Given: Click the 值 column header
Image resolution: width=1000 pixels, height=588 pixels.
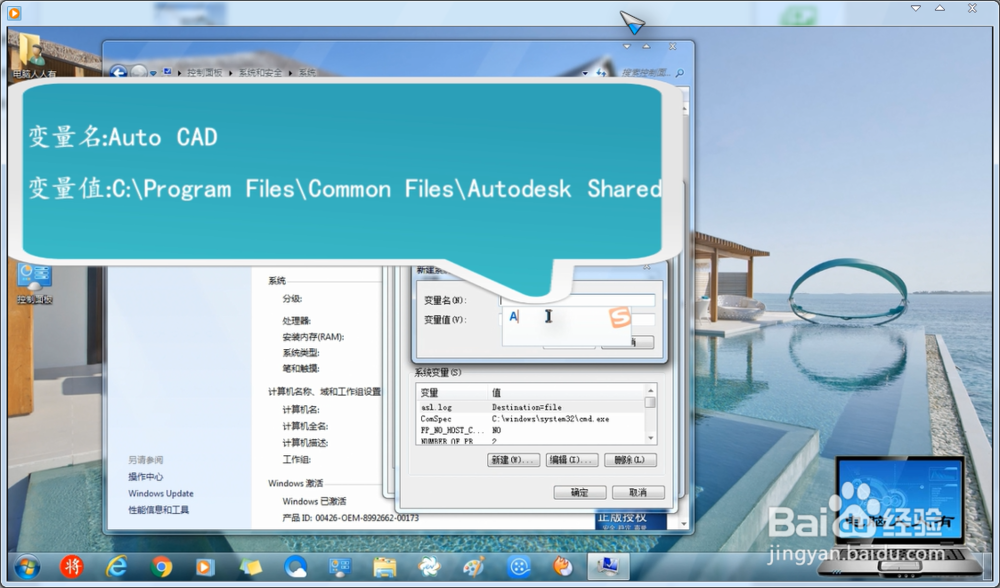Looking at the screenshot, I should 567,392.
